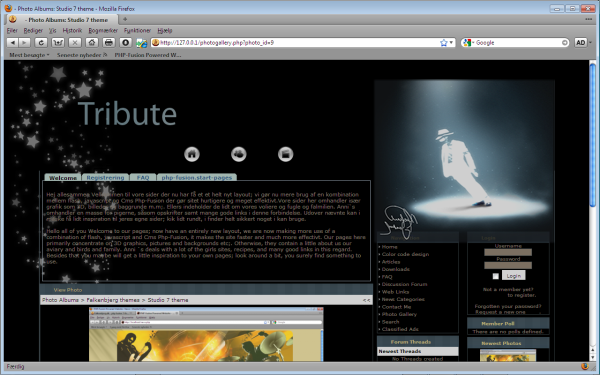Open the URL bar history dropdown arrow

451,43
